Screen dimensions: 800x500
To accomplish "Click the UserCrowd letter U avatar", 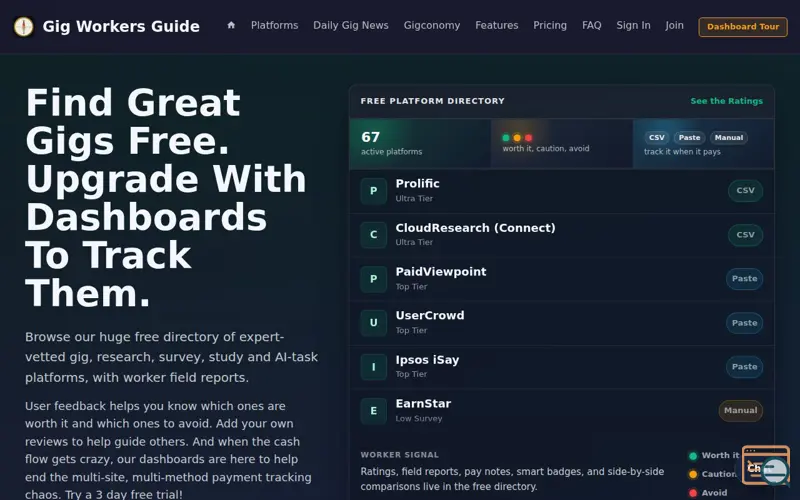I will click(373, 323).
